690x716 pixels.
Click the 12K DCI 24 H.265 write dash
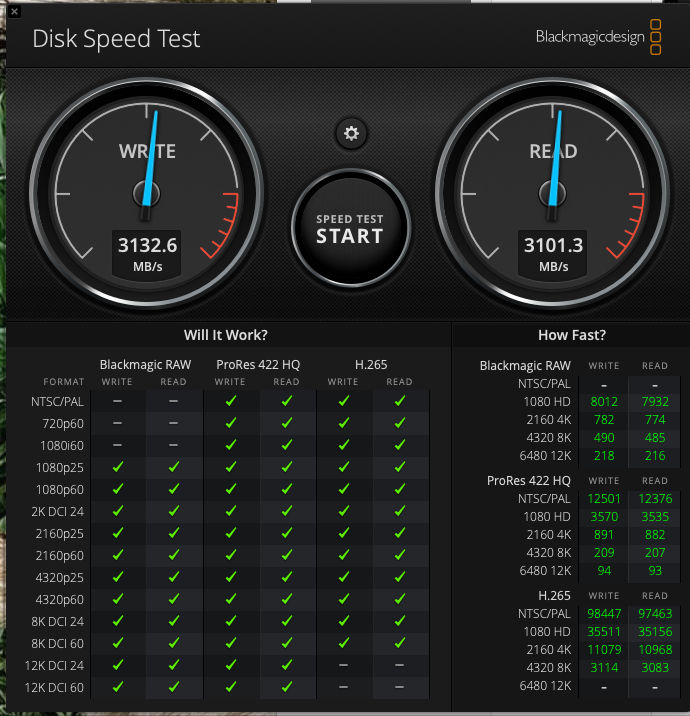[x=344, y=665]
